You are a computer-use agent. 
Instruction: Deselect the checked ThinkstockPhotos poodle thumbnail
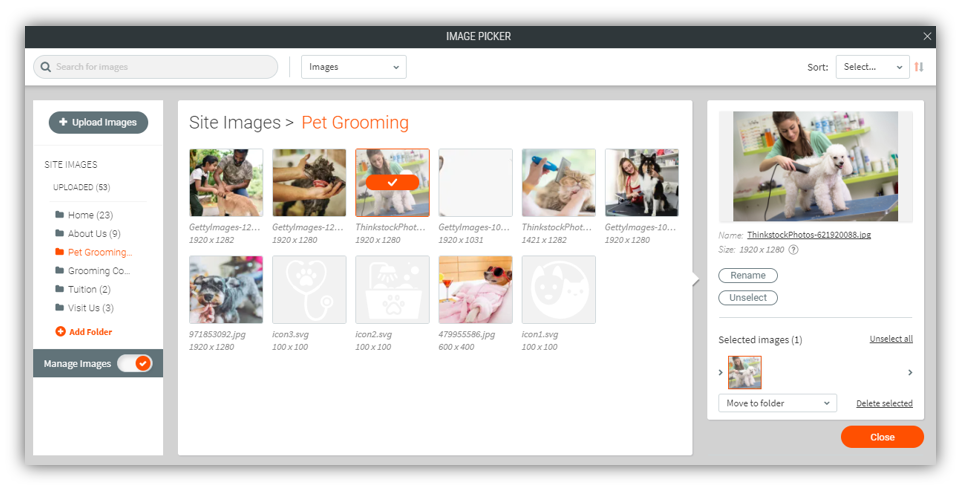click(x=392, y=183)
